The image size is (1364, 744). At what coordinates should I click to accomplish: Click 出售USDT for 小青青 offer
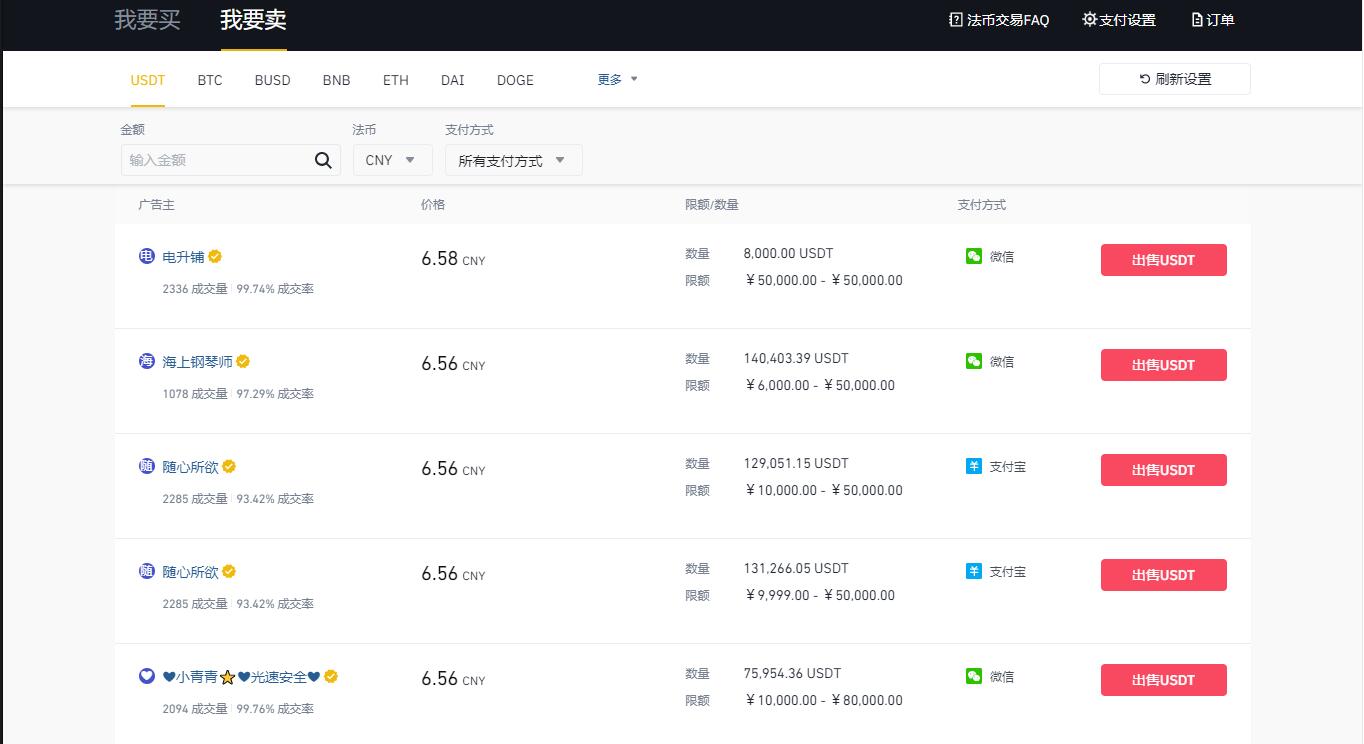tap(1163, 680)
